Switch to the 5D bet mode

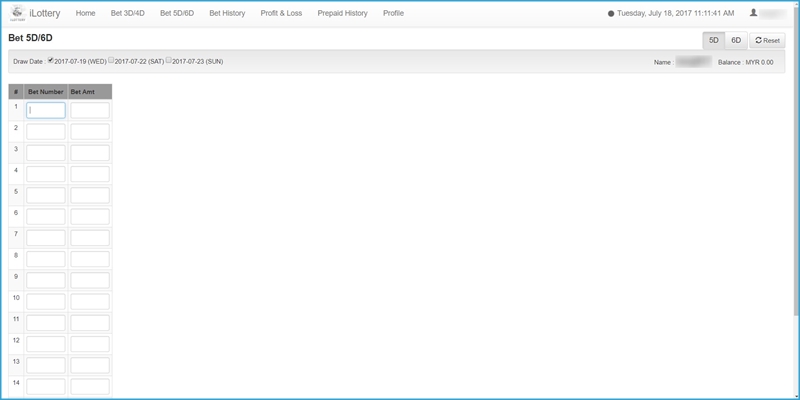coord(714,41)
